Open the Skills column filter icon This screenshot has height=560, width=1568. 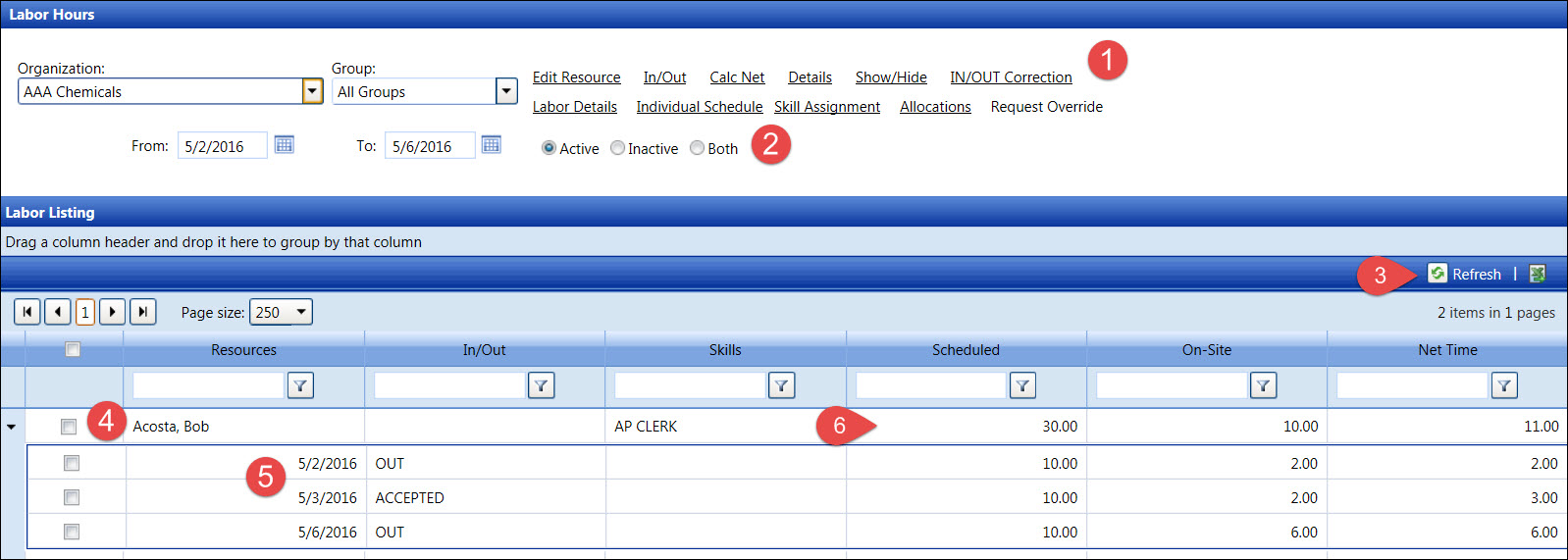point(781,385)
